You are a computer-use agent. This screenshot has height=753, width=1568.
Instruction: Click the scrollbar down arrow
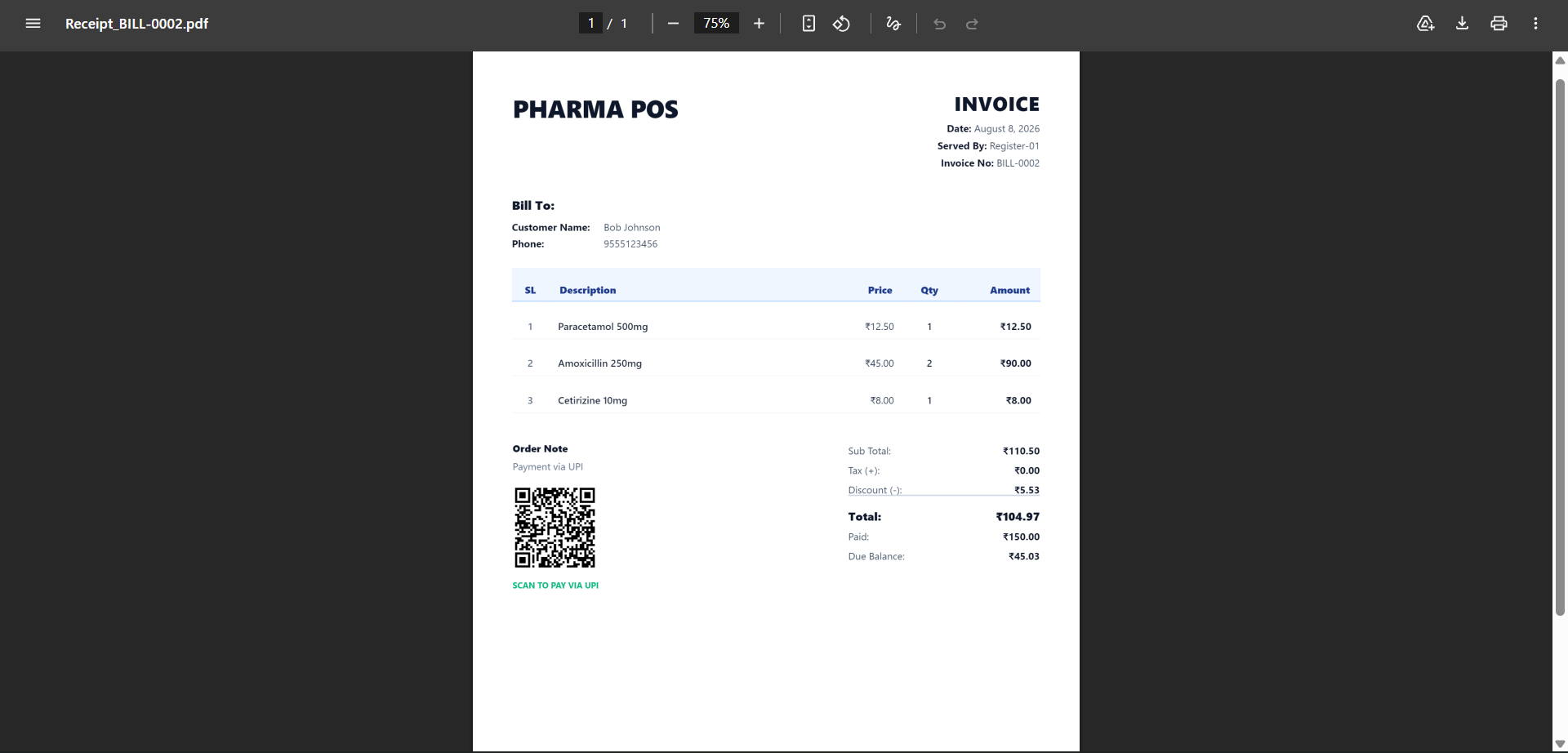[x=1560, y=744]
